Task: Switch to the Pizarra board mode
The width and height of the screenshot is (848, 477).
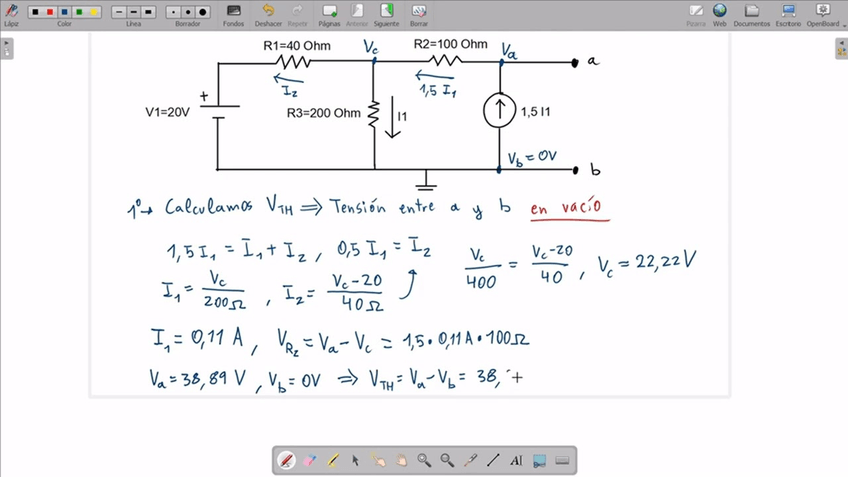Action: pyautogui.click(x=696, y=15)
